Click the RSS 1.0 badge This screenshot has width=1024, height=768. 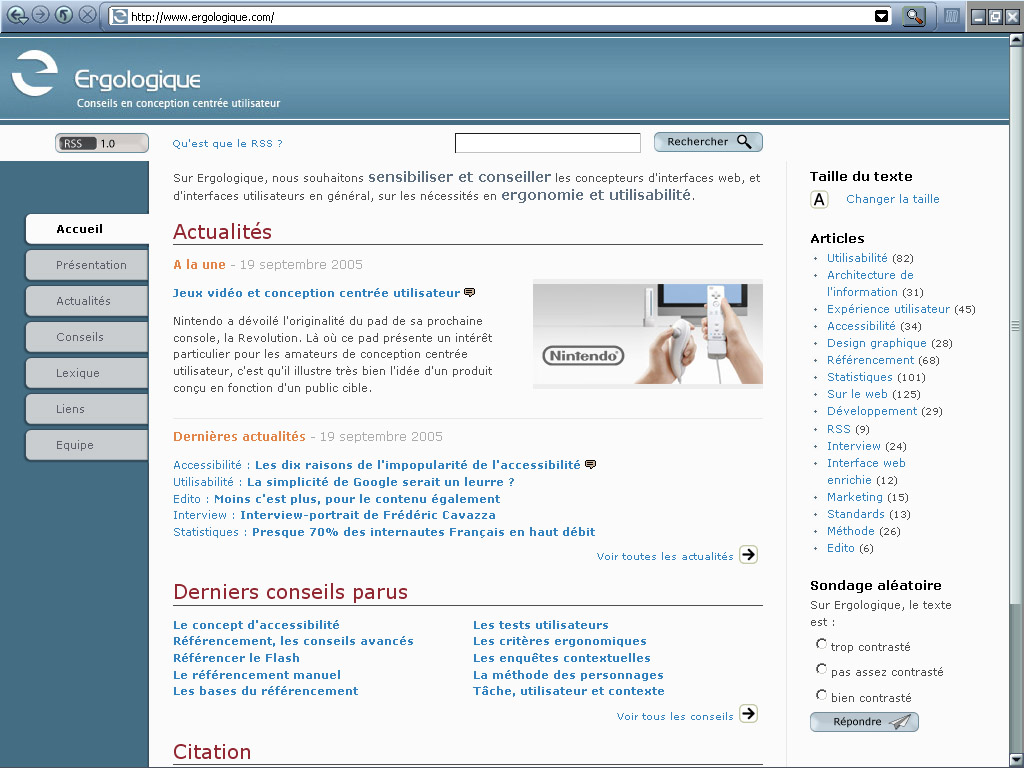point(102,143)
